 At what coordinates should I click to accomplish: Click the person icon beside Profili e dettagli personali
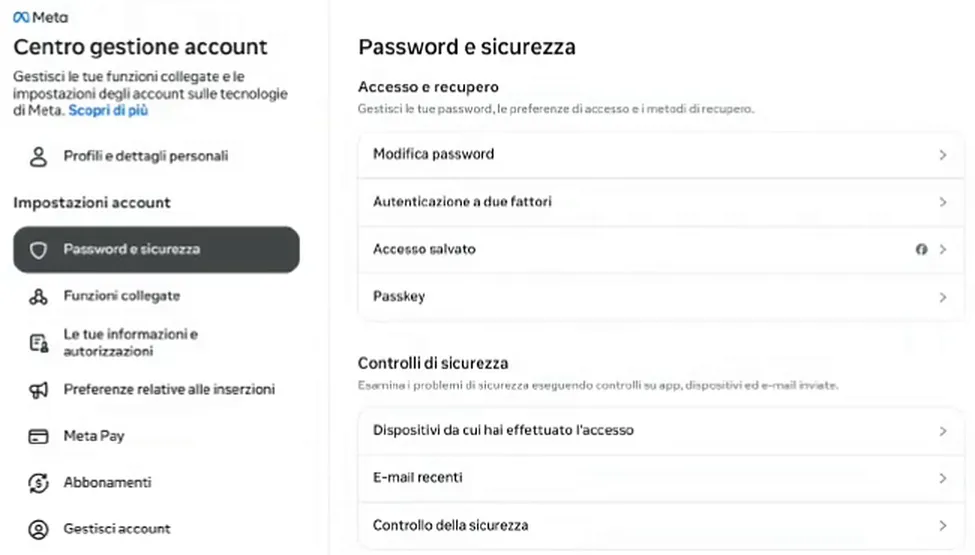pos(39,157)
